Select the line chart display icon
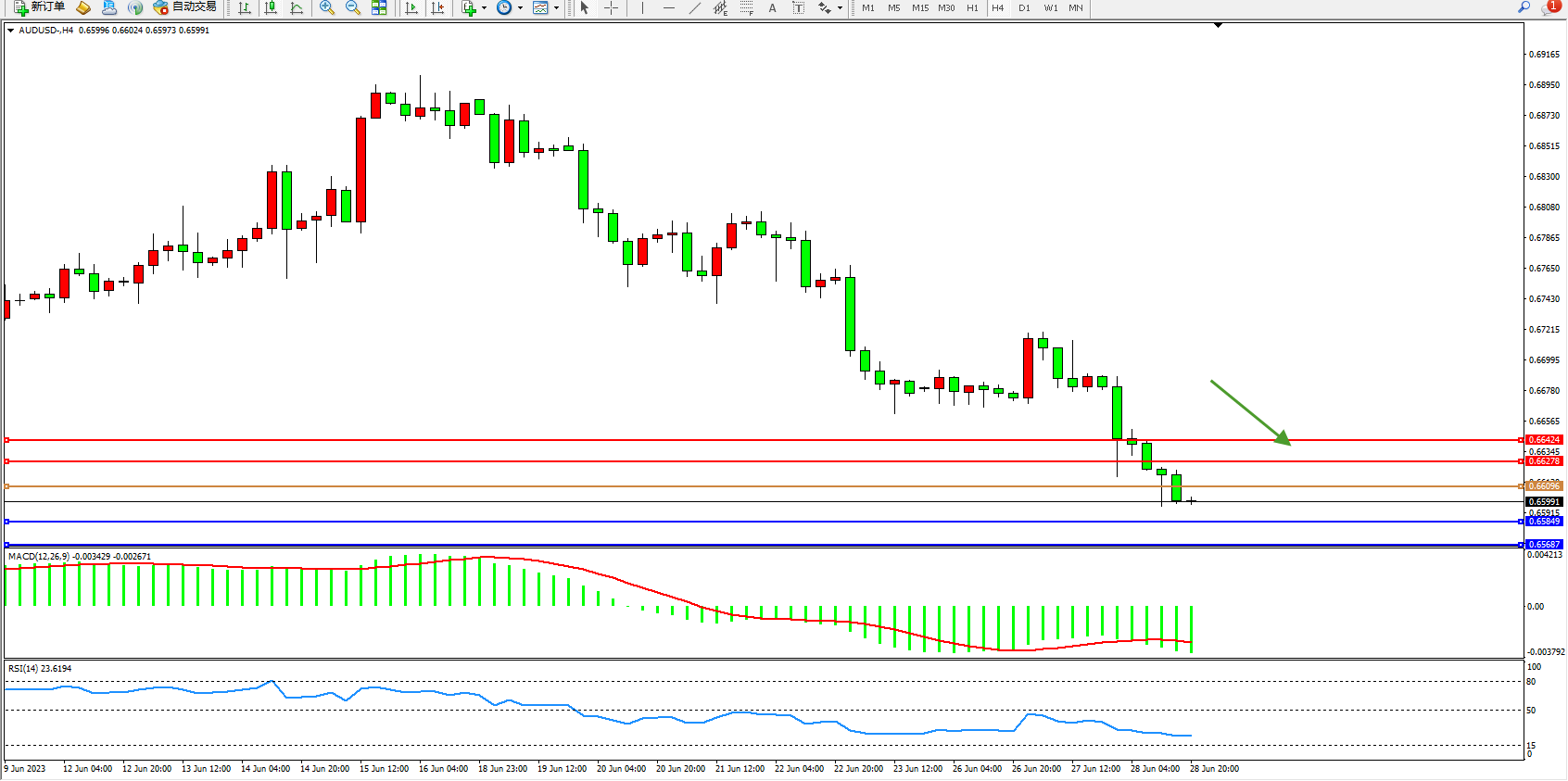 (x=297, y=7)
